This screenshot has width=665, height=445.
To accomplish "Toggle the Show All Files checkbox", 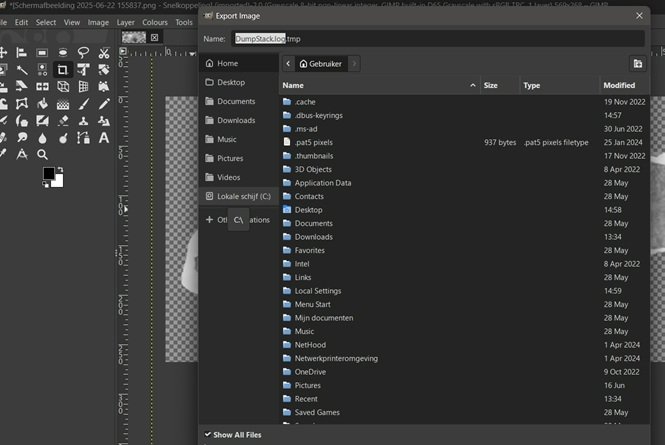I will click(209, 435).
